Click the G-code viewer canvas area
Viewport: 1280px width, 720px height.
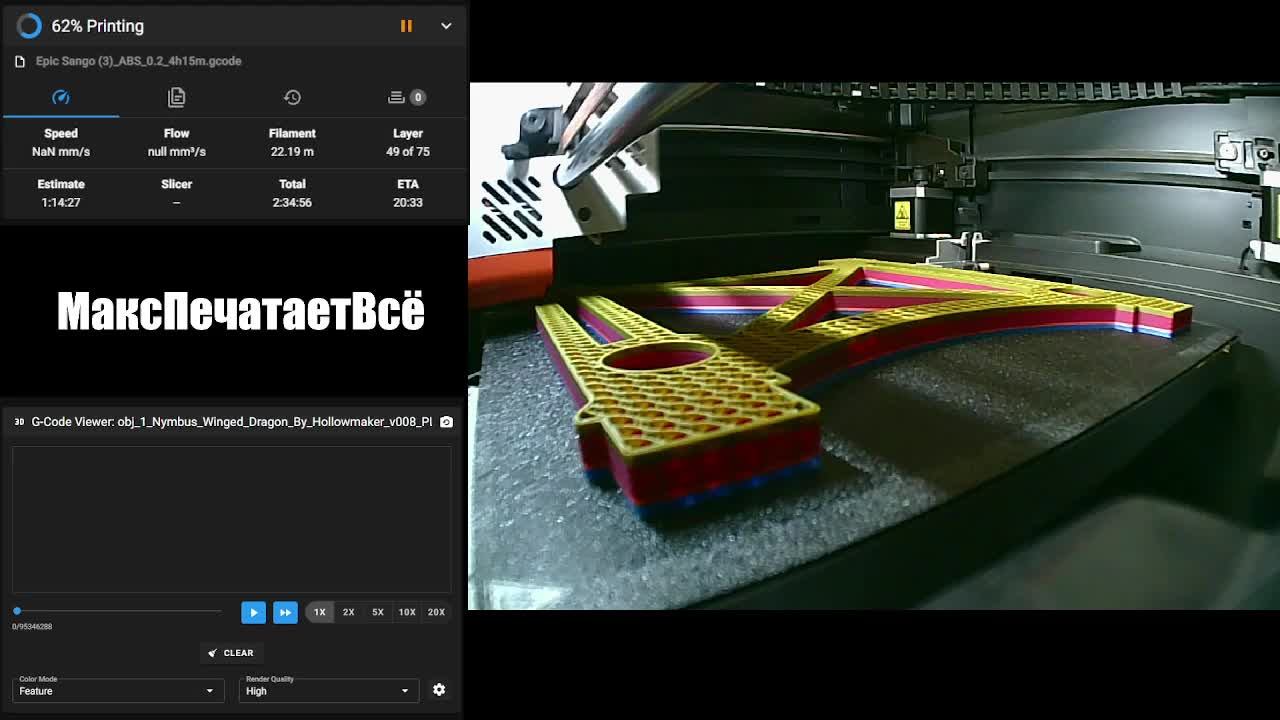(231, 520)
